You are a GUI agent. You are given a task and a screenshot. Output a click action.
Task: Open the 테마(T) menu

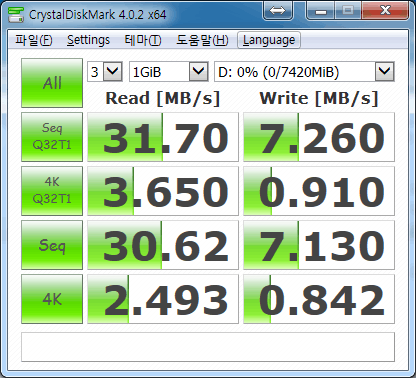143,40
